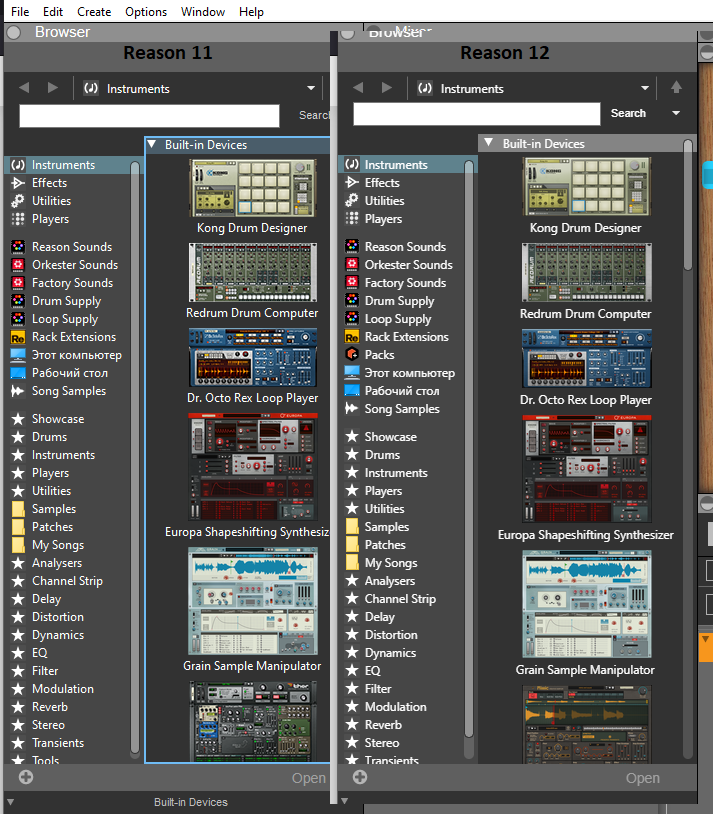
Task: Click Open button in Reason 11 browser
Action: click(308, 778)
